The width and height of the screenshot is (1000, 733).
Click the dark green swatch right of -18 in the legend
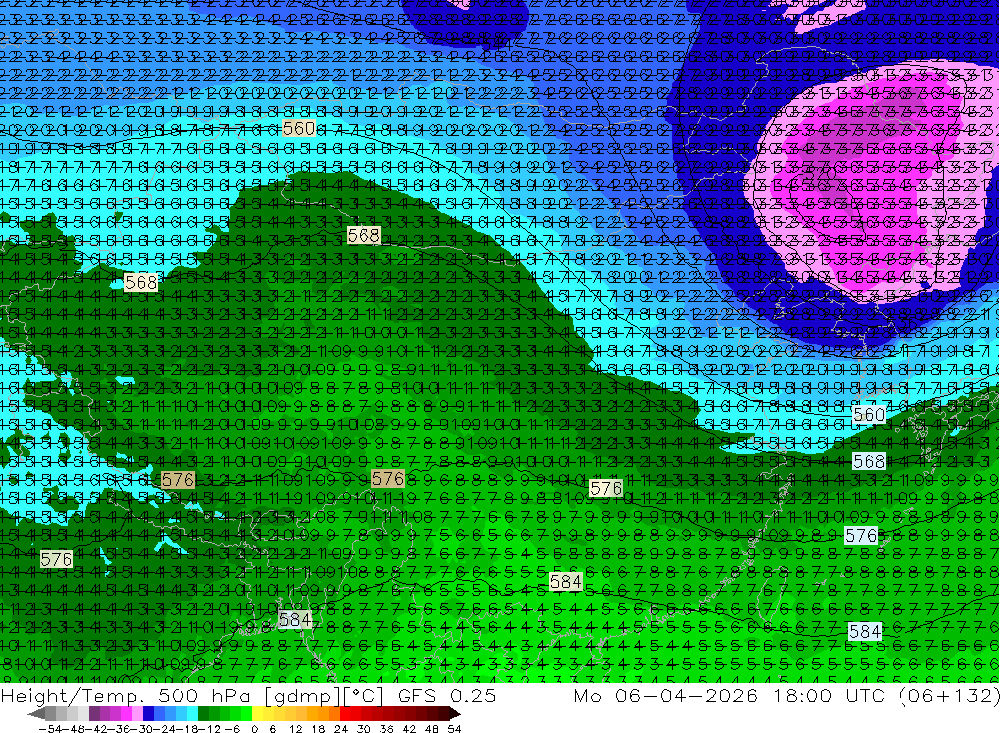pyautogui.click(x=203, y=714)
